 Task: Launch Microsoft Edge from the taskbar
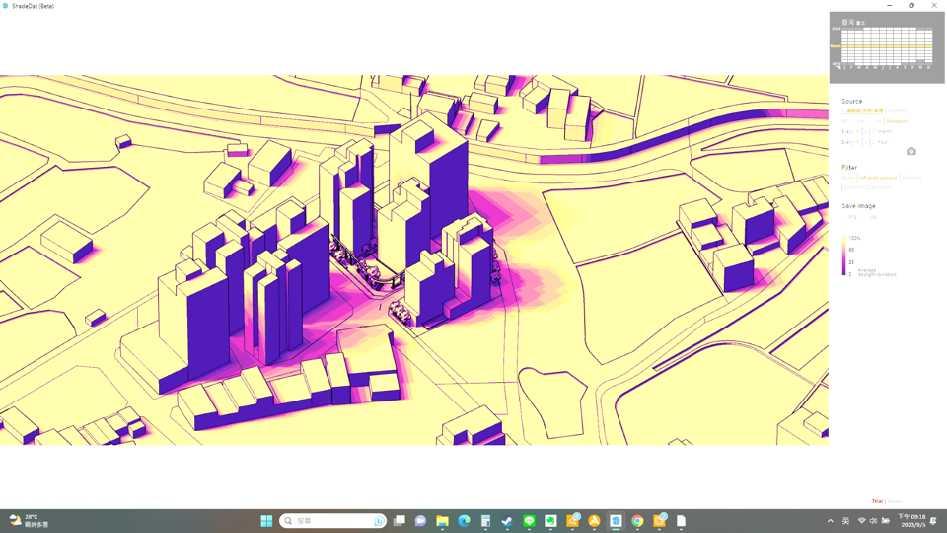click(464, 521)
